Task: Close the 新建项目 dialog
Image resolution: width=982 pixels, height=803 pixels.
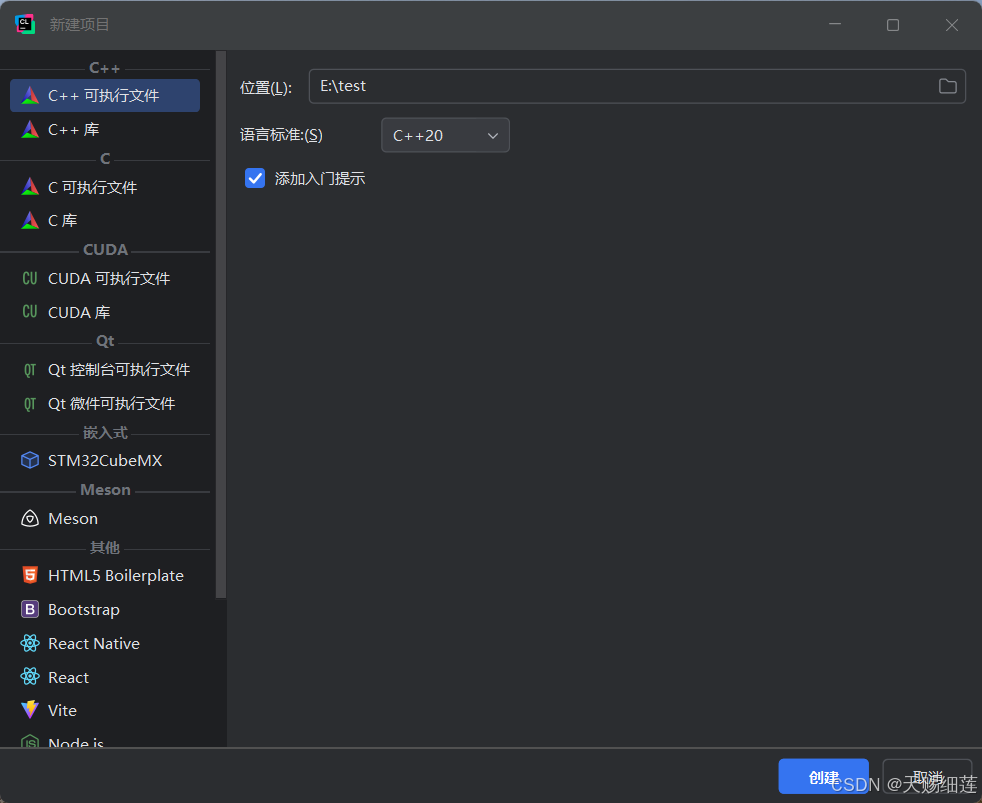Action: [x=952, y=24]
